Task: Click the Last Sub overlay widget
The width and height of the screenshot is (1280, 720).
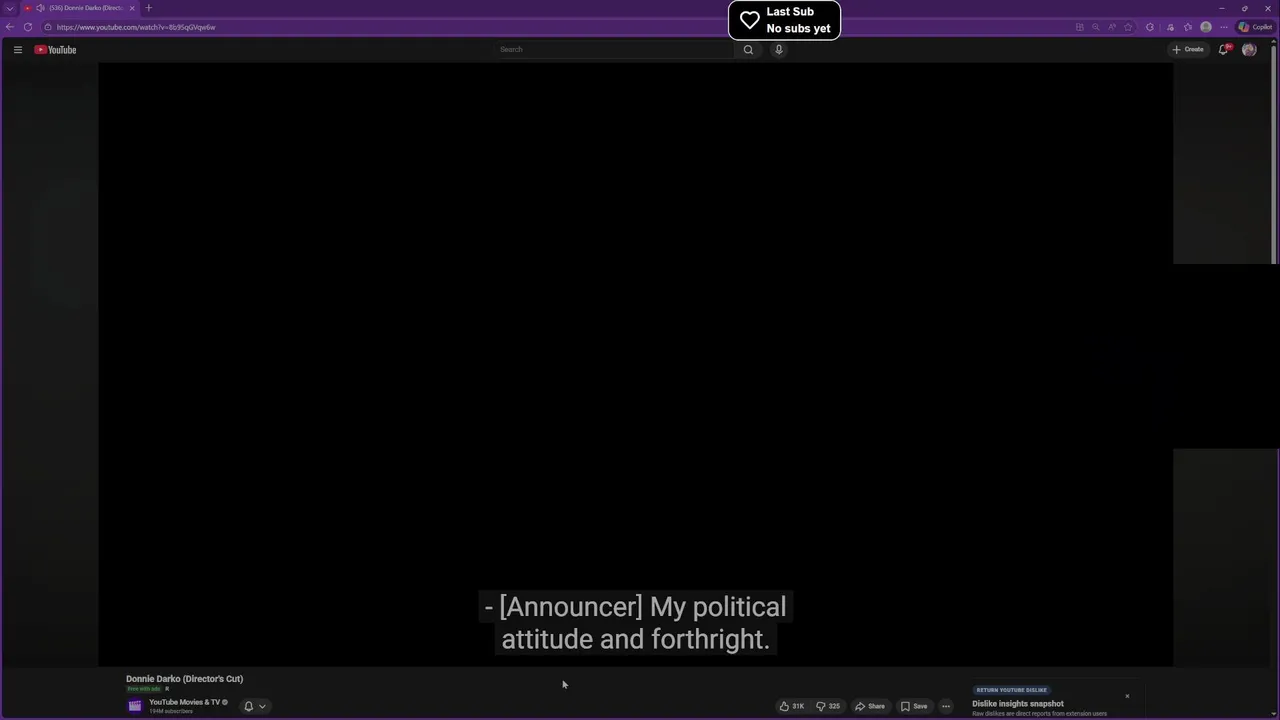Action: click(784, 20)
